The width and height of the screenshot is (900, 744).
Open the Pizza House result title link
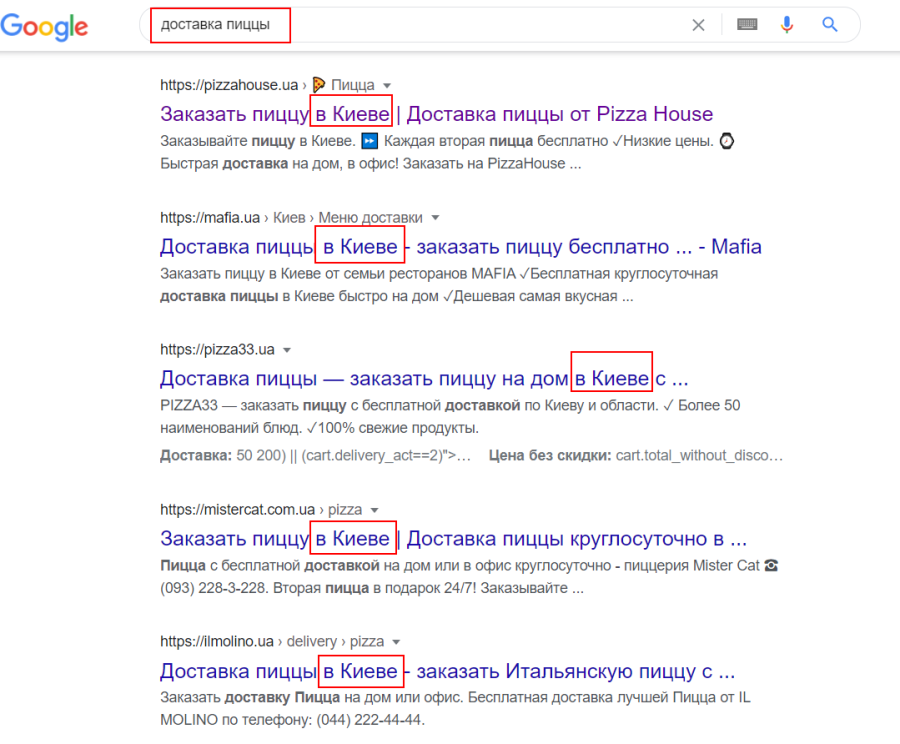coord(436,114)
